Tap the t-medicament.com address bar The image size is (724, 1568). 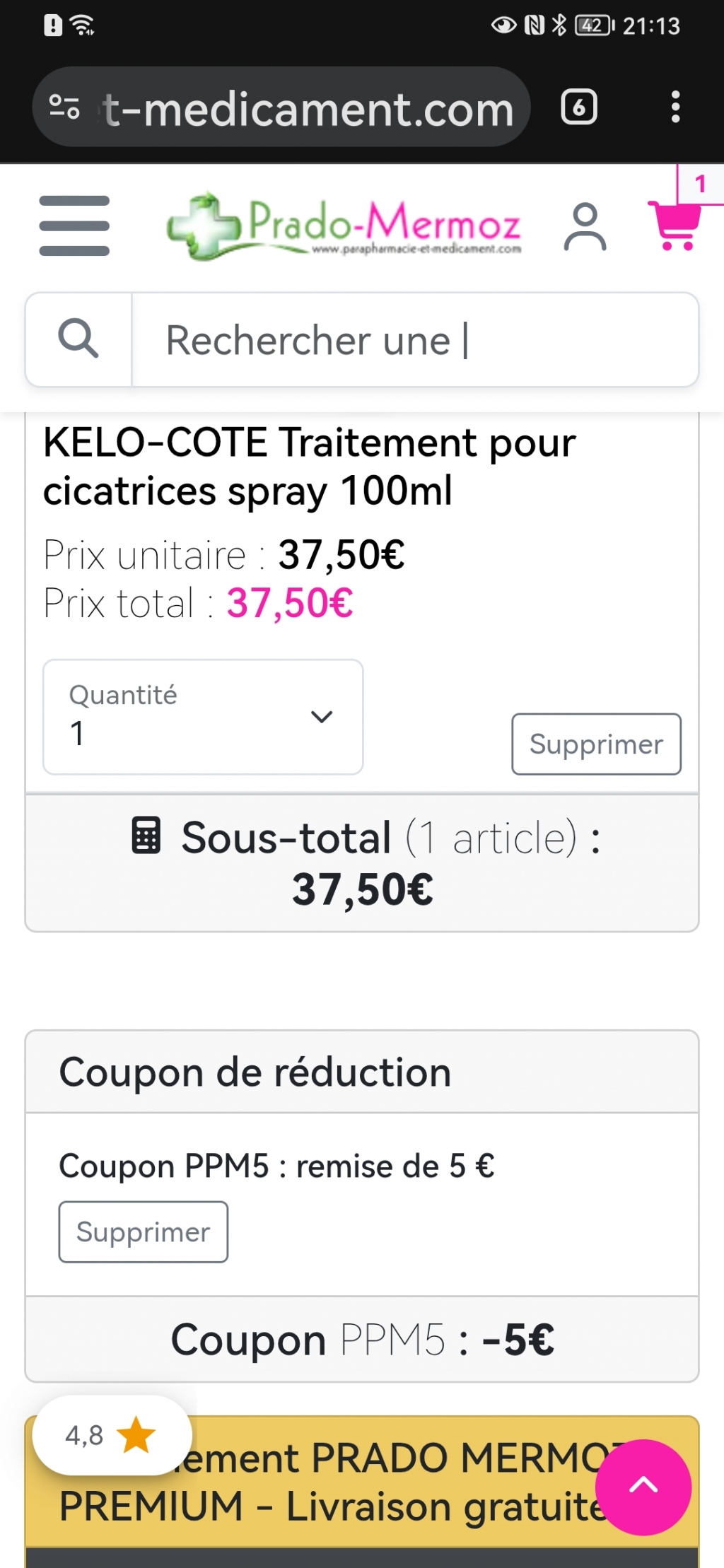308,109
